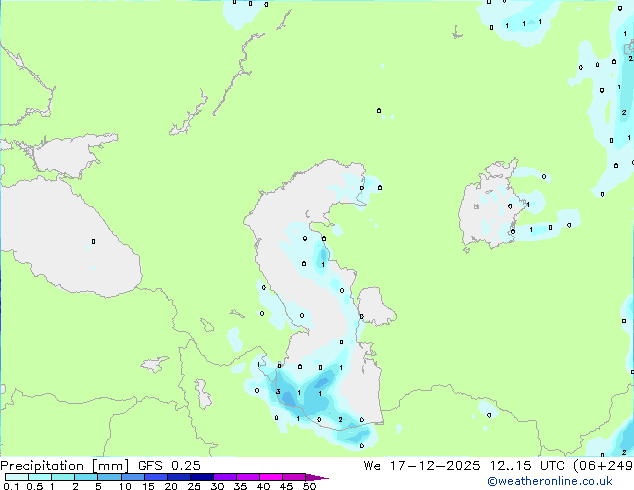Click the 0.1 to 0.5 mm legend swatch
This screenshot has height=490, width=634.
tap(17, 477)
